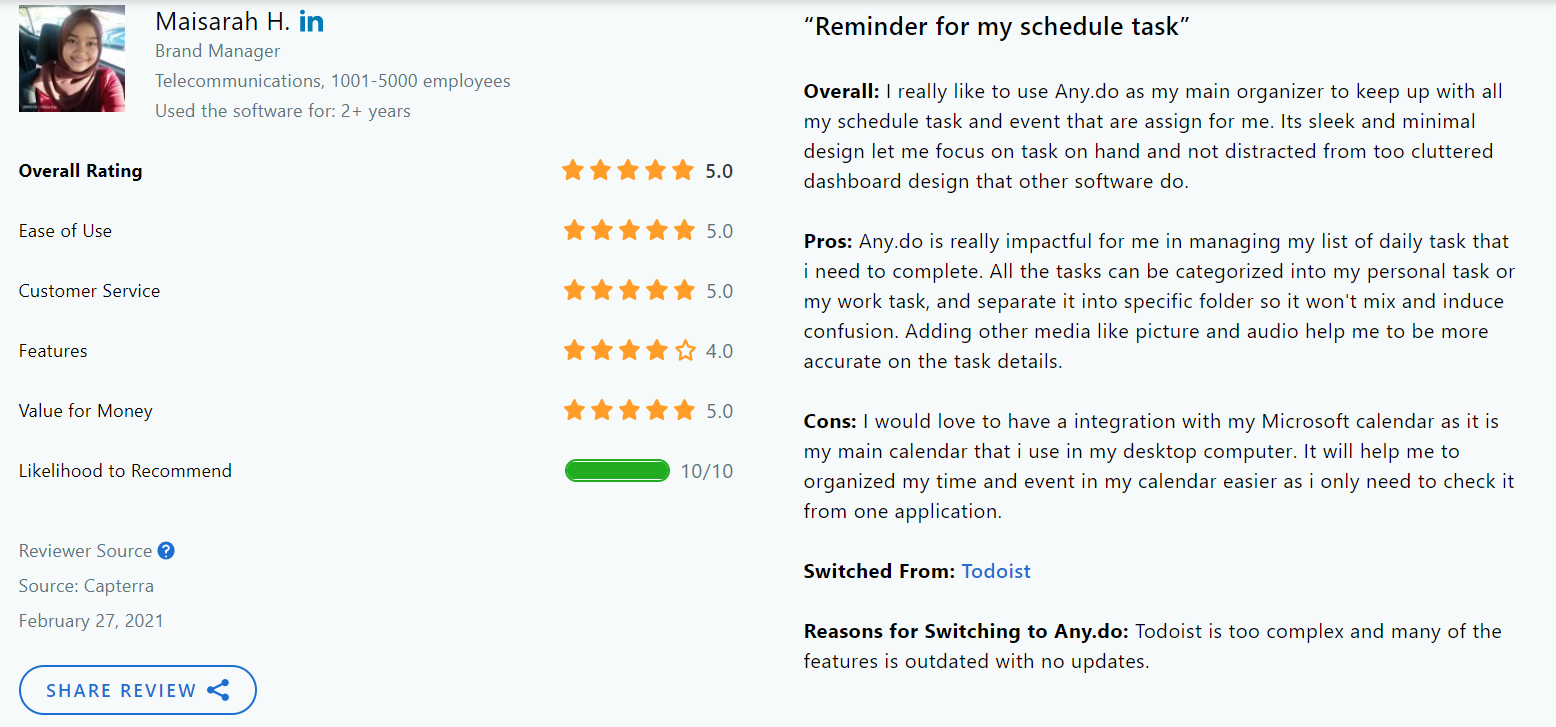Screen dimensions: 1556x727
Task: Select the first star in Ease of Use
Action: click(x=575, y=230)
